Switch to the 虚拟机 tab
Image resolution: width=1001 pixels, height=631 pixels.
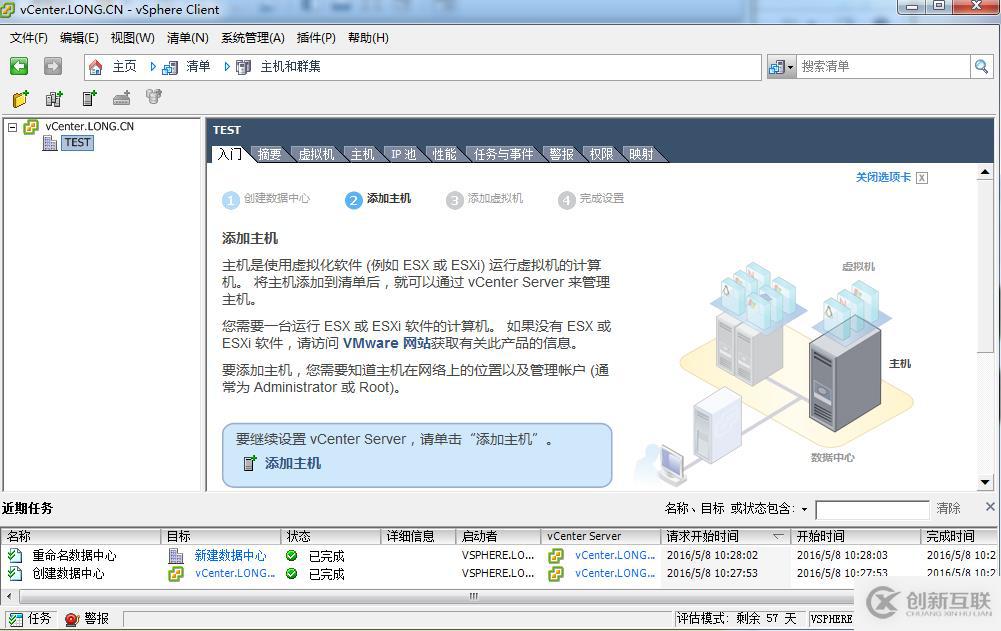point(316,154)
